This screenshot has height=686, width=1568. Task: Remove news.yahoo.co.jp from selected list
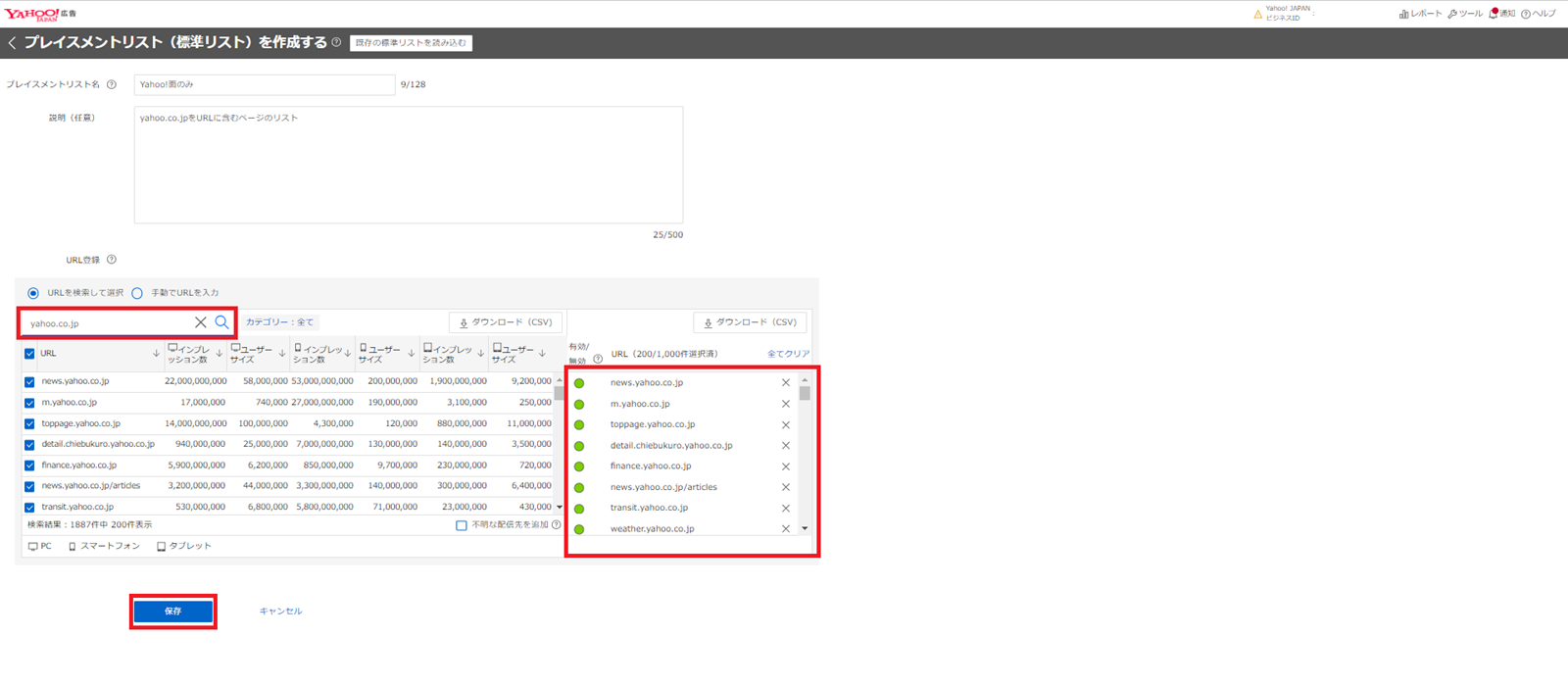point(785,383)
